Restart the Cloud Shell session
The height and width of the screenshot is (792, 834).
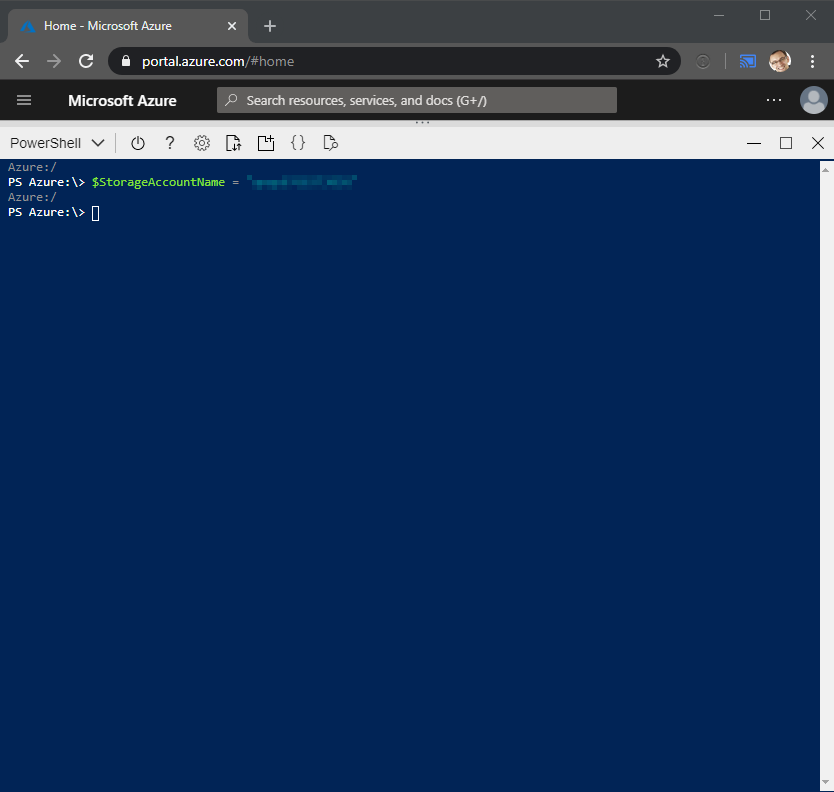coord(137,142)
